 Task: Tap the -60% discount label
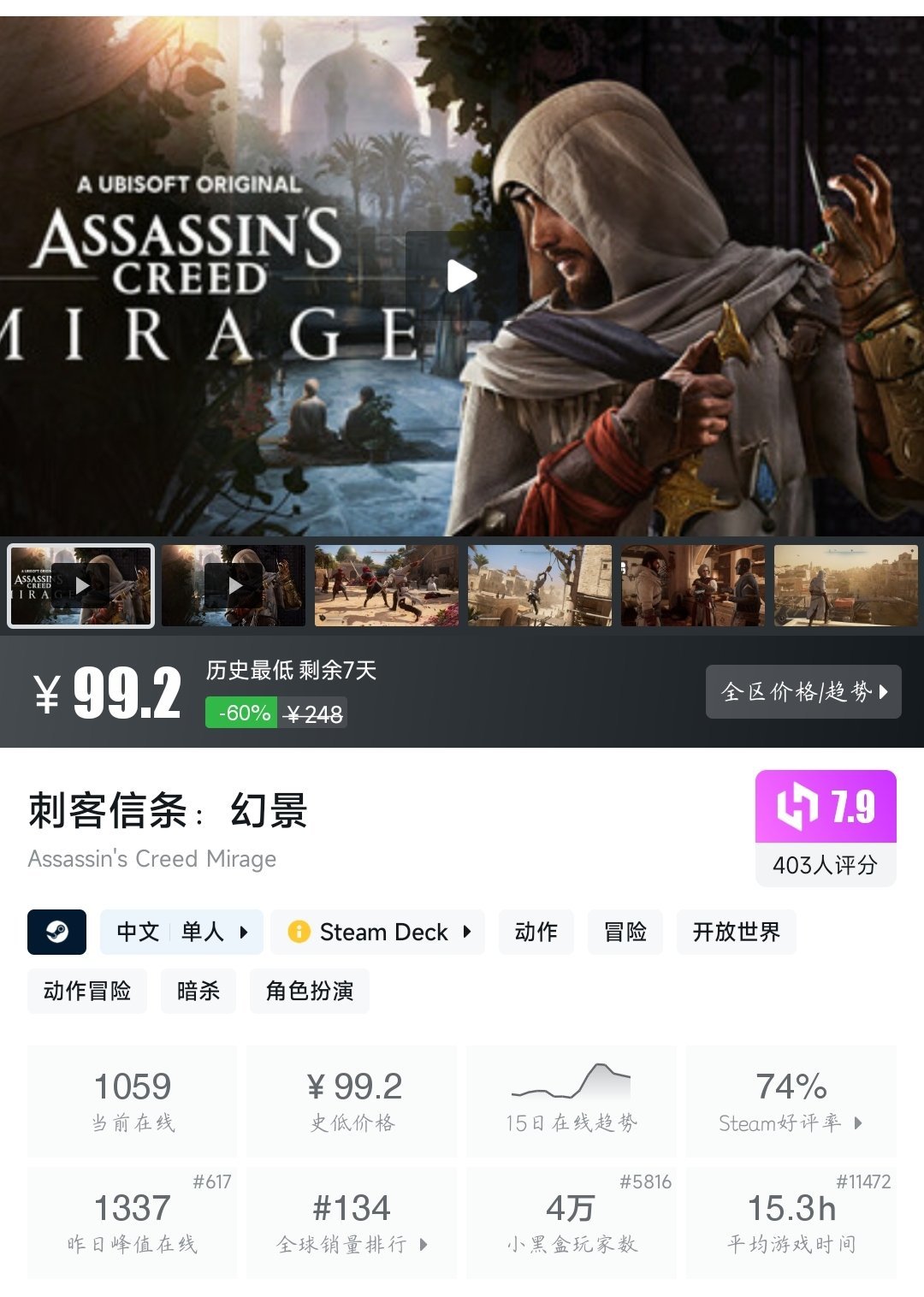click(x=241, y=713)
